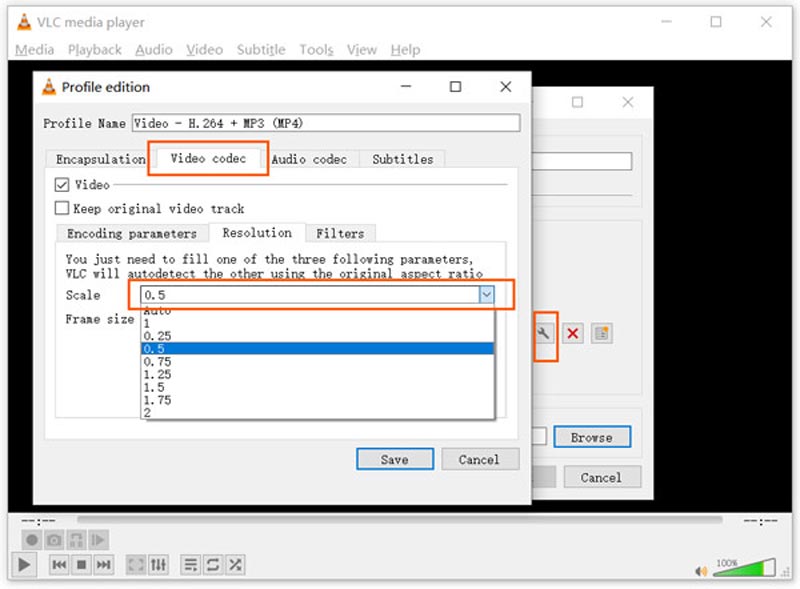
Task: Open extended settings equalizer icon
Action: tap(158, 565)
